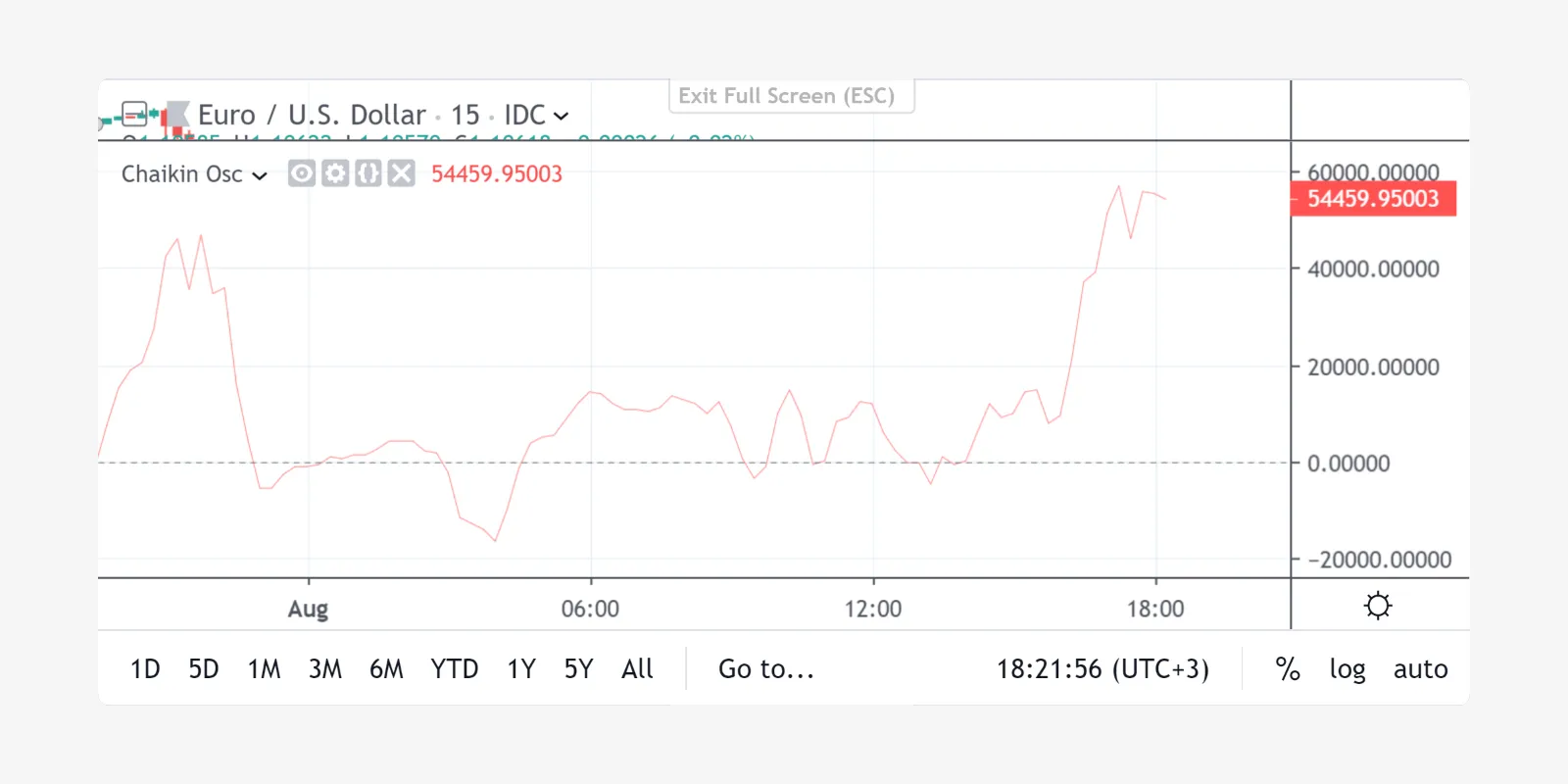Open the timezone menu showing UTC+3
This screenshot has height=784, width=1568.
tap(1102, 669)
